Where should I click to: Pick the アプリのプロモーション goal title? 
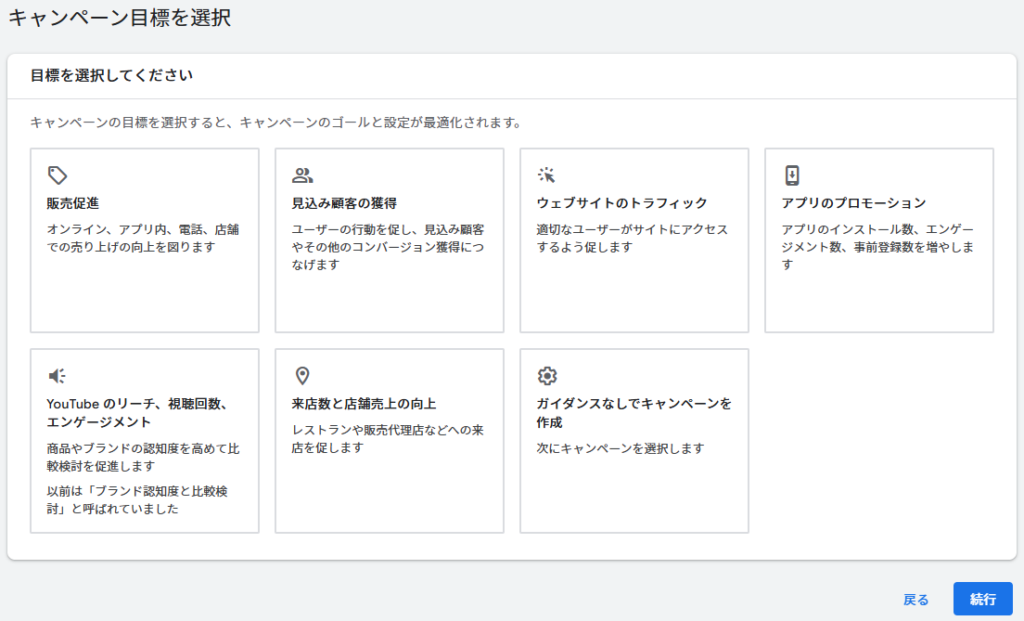pos(853,203)
